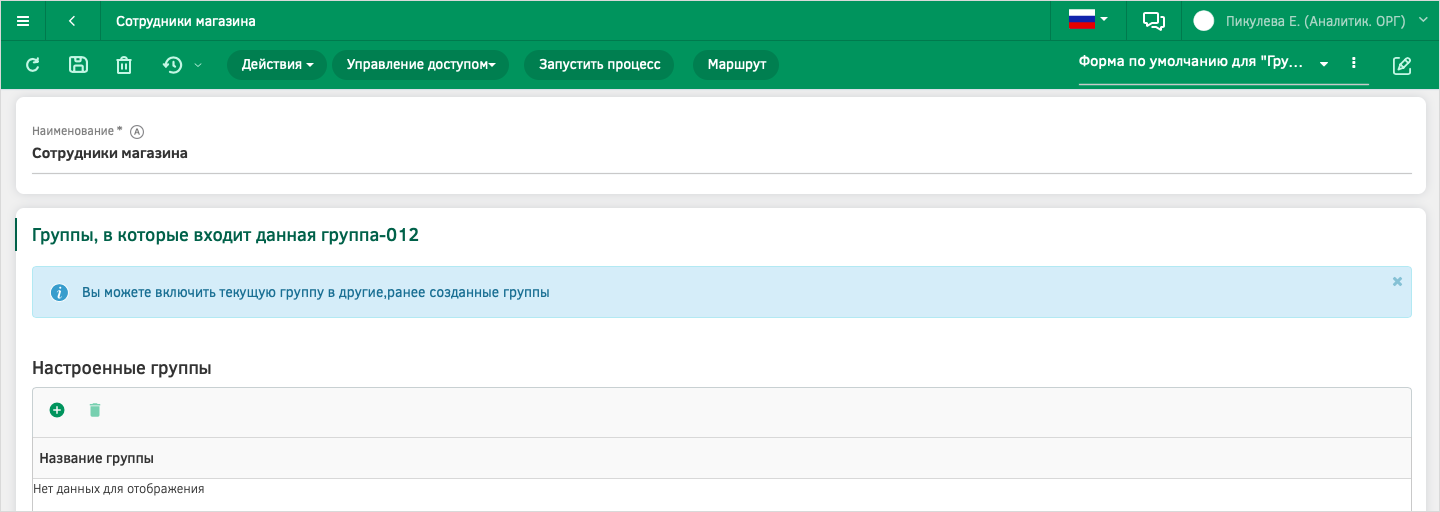
Task: Open the hamburger main menu
Action: point(23,21)
